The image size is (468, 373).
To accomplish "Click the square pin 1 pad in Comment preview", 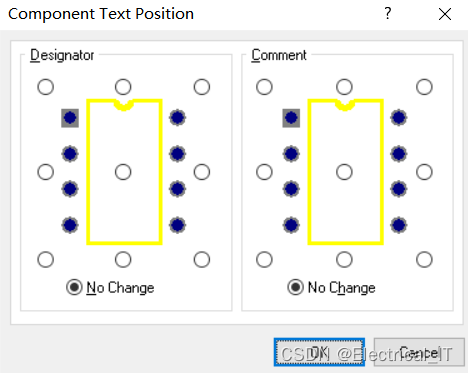I will click(x=291, y=118).
